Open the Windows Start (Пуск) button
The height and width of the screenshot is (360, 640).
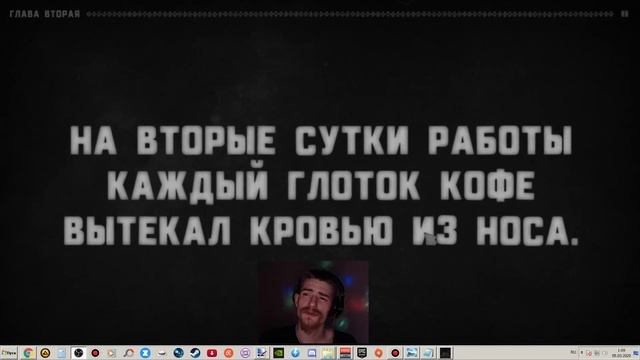(9, 353)
